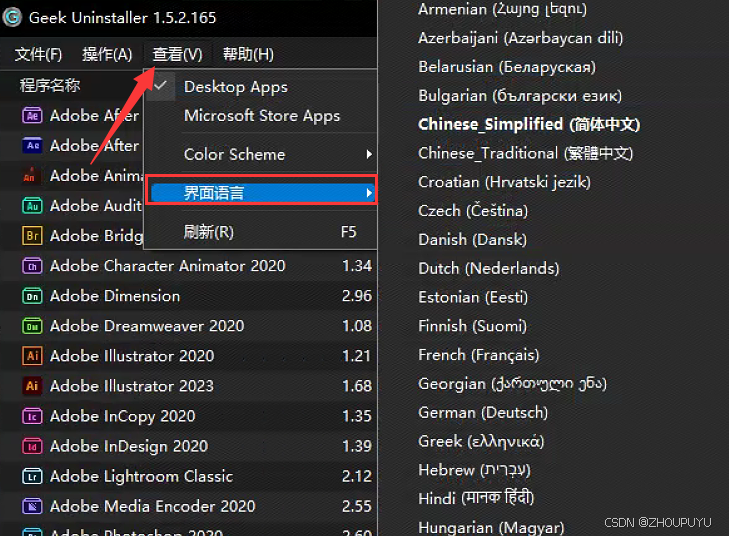Viewport: 729px width, 536px height.
Task: Open the 界面语言 language submenu
Action: [262, 192]
